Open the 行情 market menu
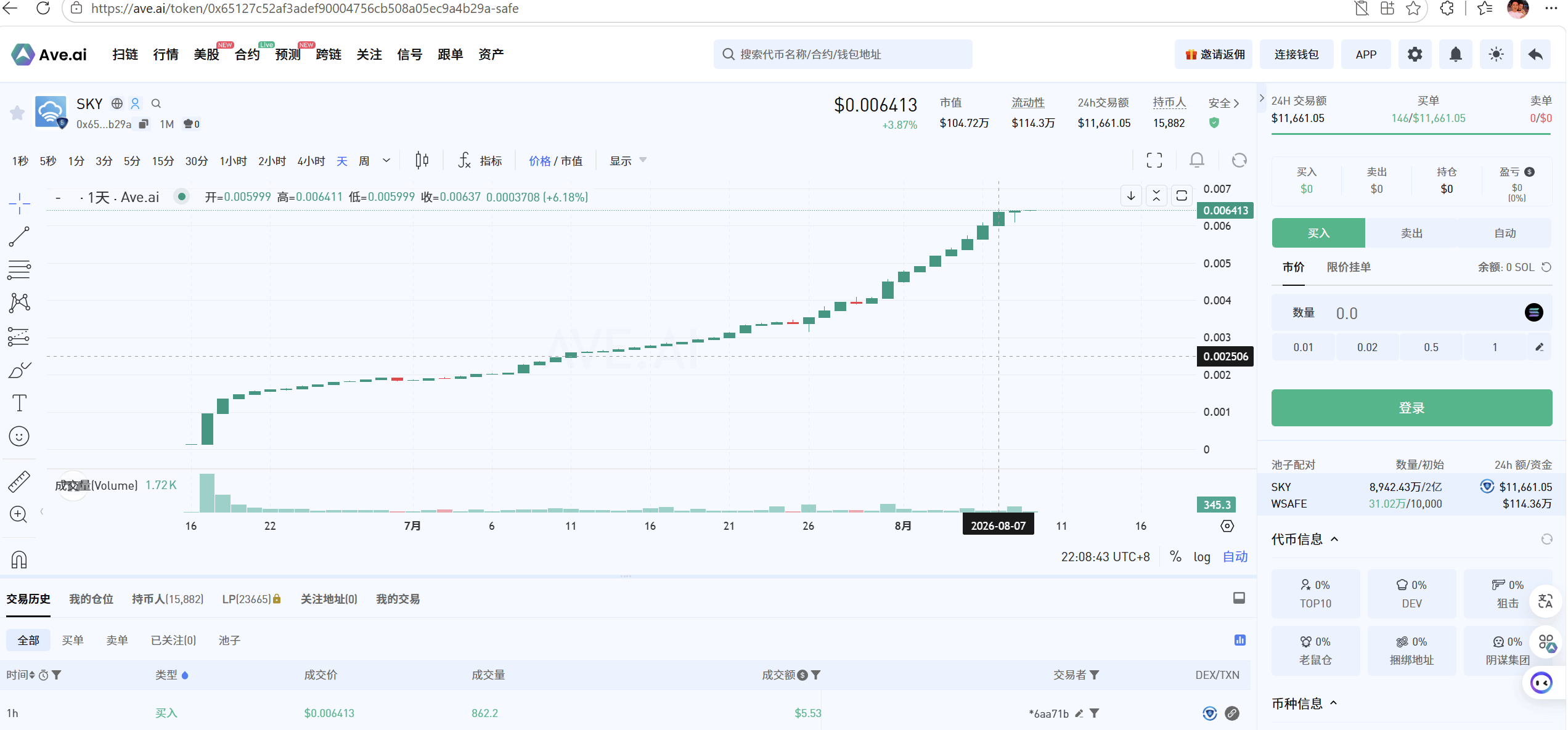Image resolution: width=1568 pixels, height=730 pixels. click(x=166, y=54)
